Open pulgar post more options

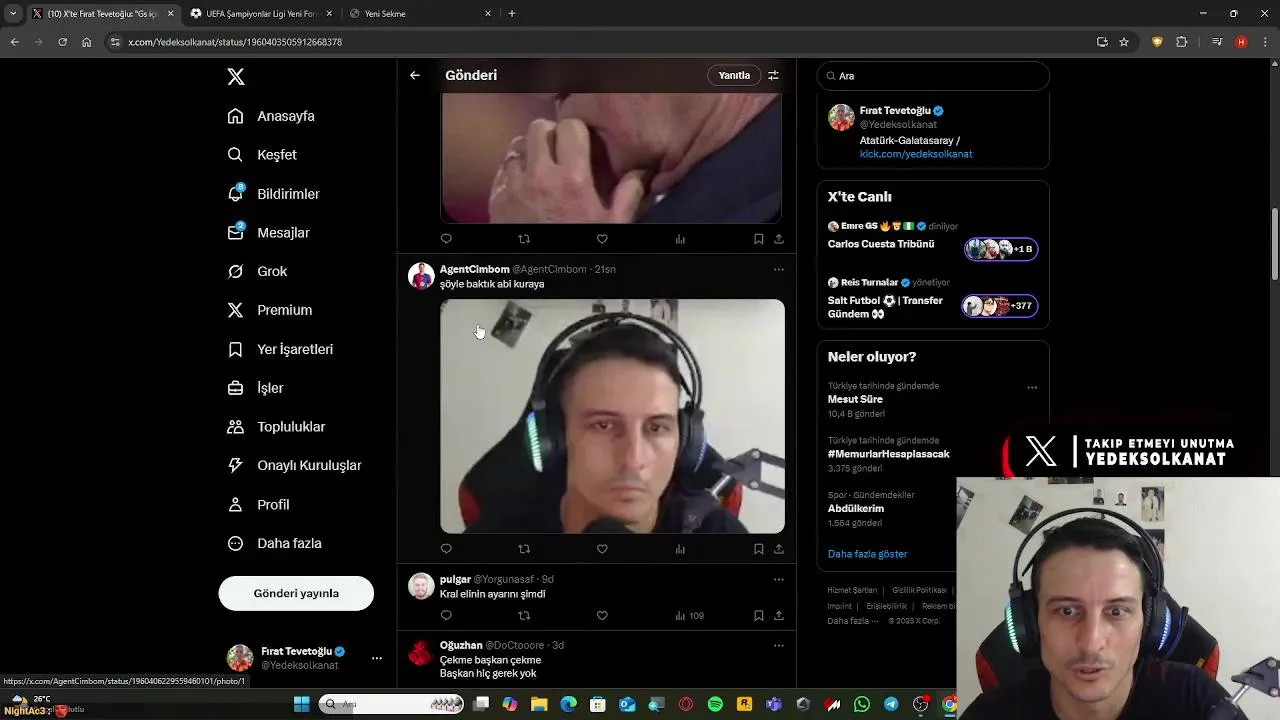(x=779, y=579)
